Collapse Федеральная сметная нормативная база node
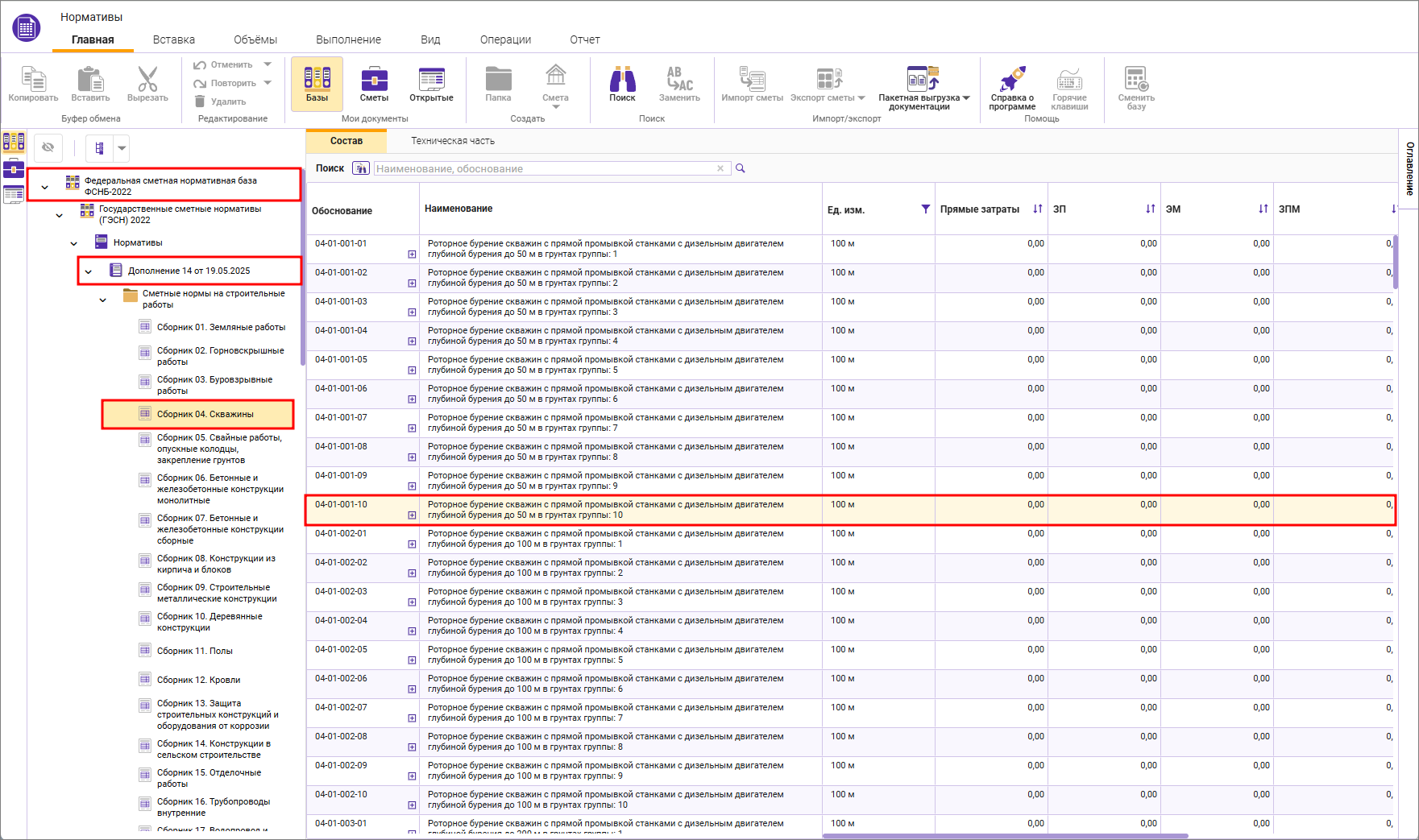 [x=45, y=187]
